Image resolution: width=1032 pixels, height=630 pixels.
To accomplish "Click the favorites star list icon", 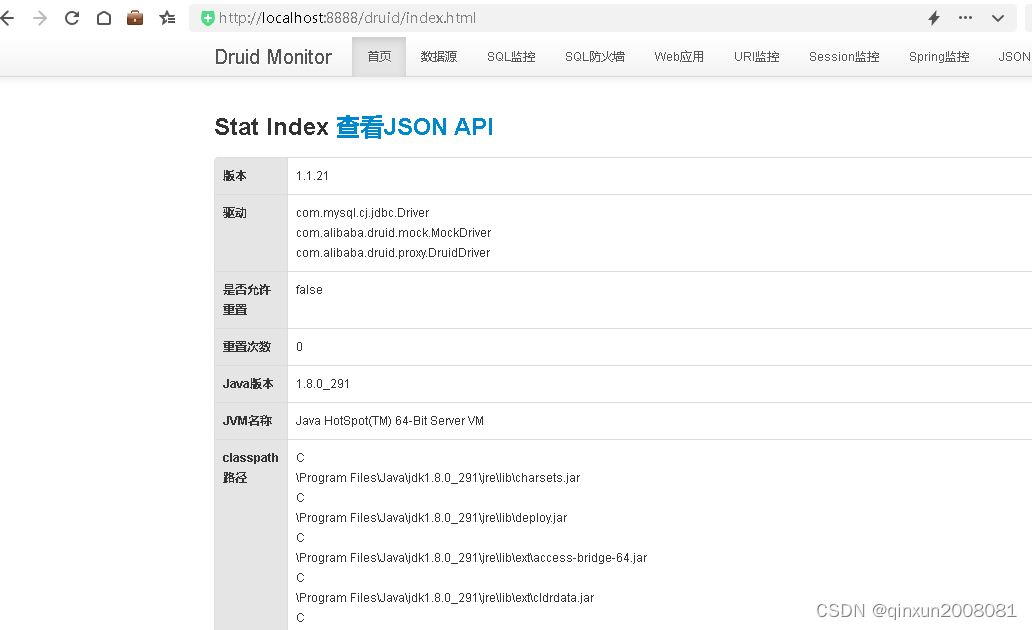I will click(167, 18).
